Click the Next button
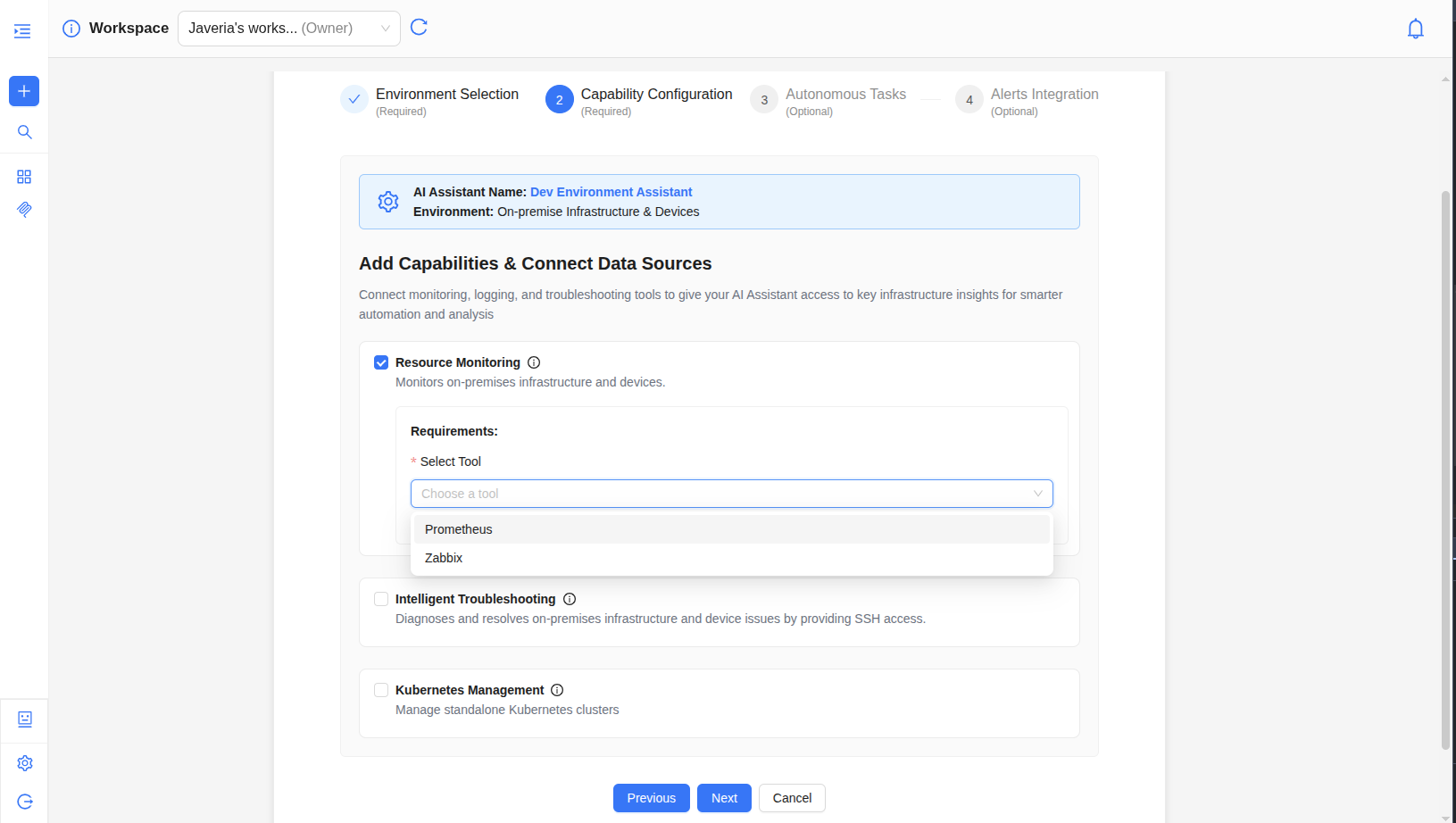 [724, 798]
